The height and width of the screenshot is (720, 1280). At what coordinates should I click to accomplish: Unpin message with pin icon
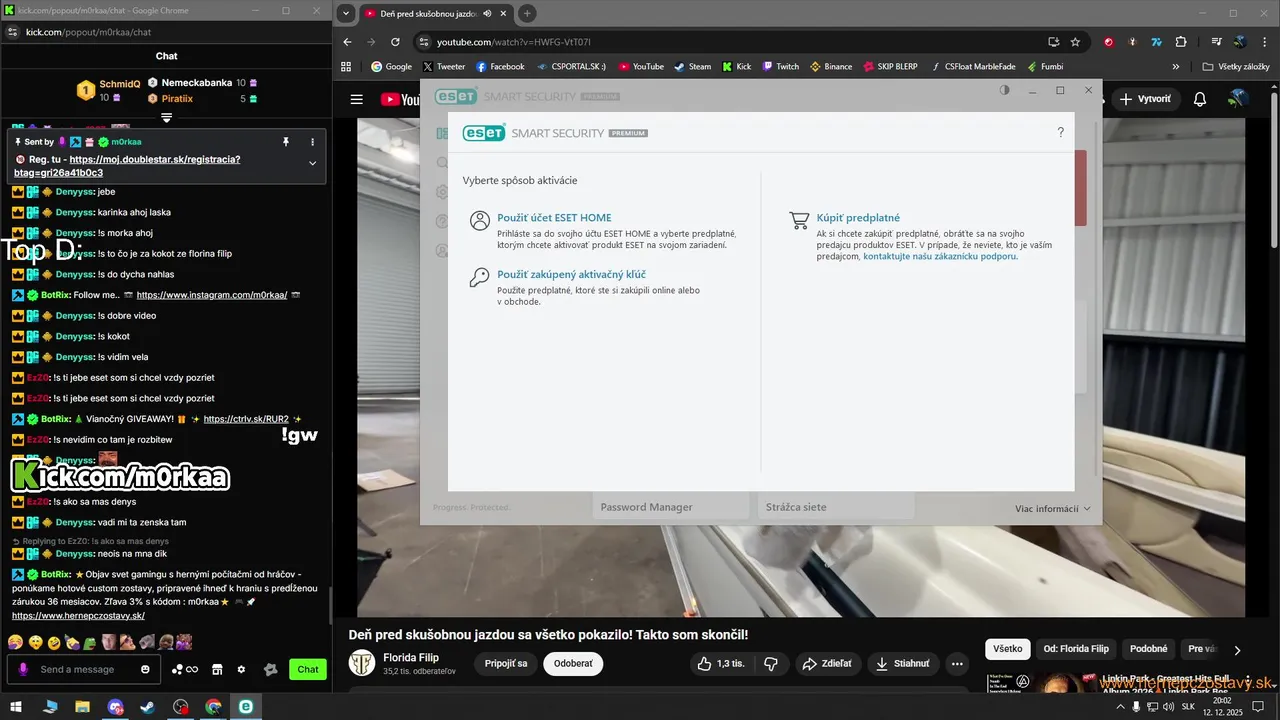tap(286, 142)
